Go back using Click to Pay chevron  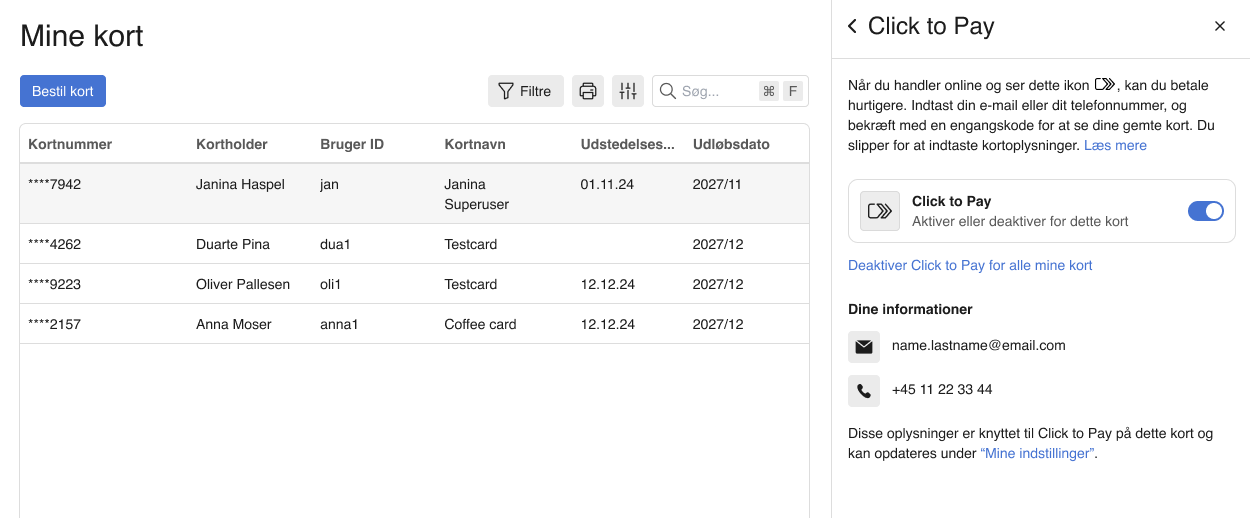pos(852,27)
